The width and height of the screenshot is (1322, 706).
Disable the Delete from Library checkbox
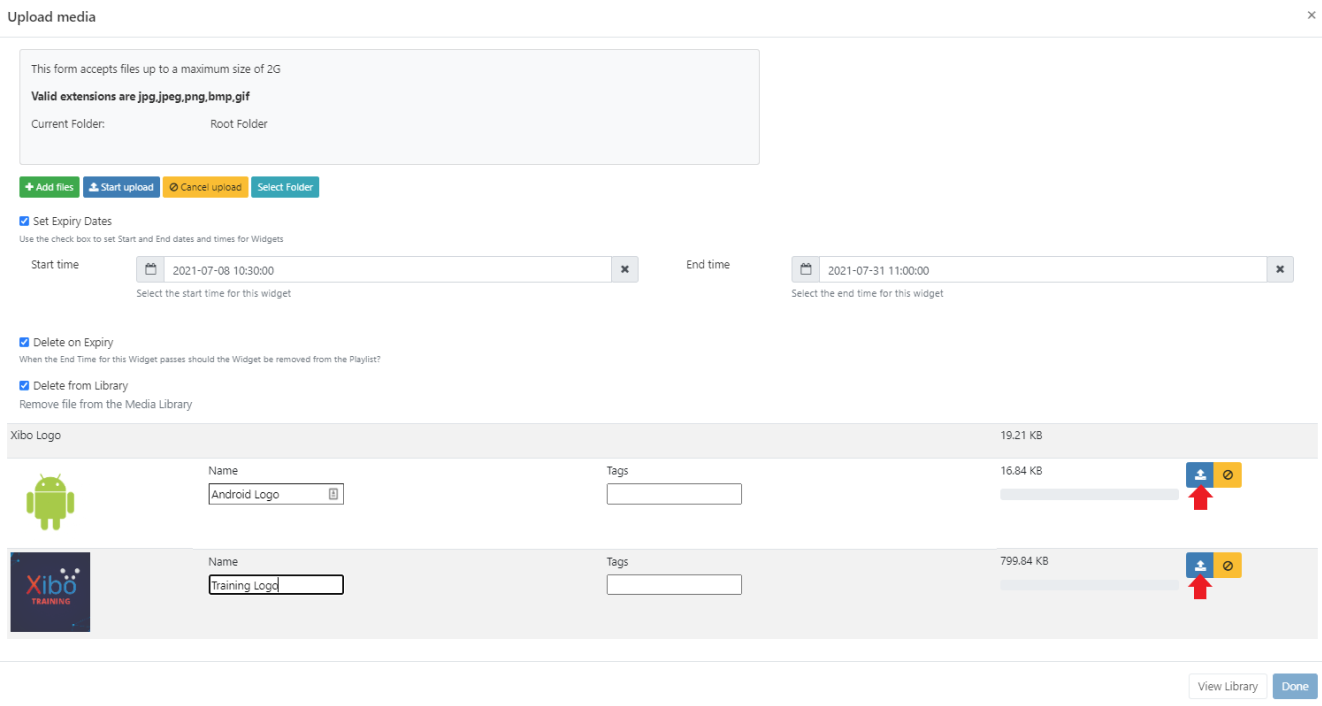(x=25, y=385)
